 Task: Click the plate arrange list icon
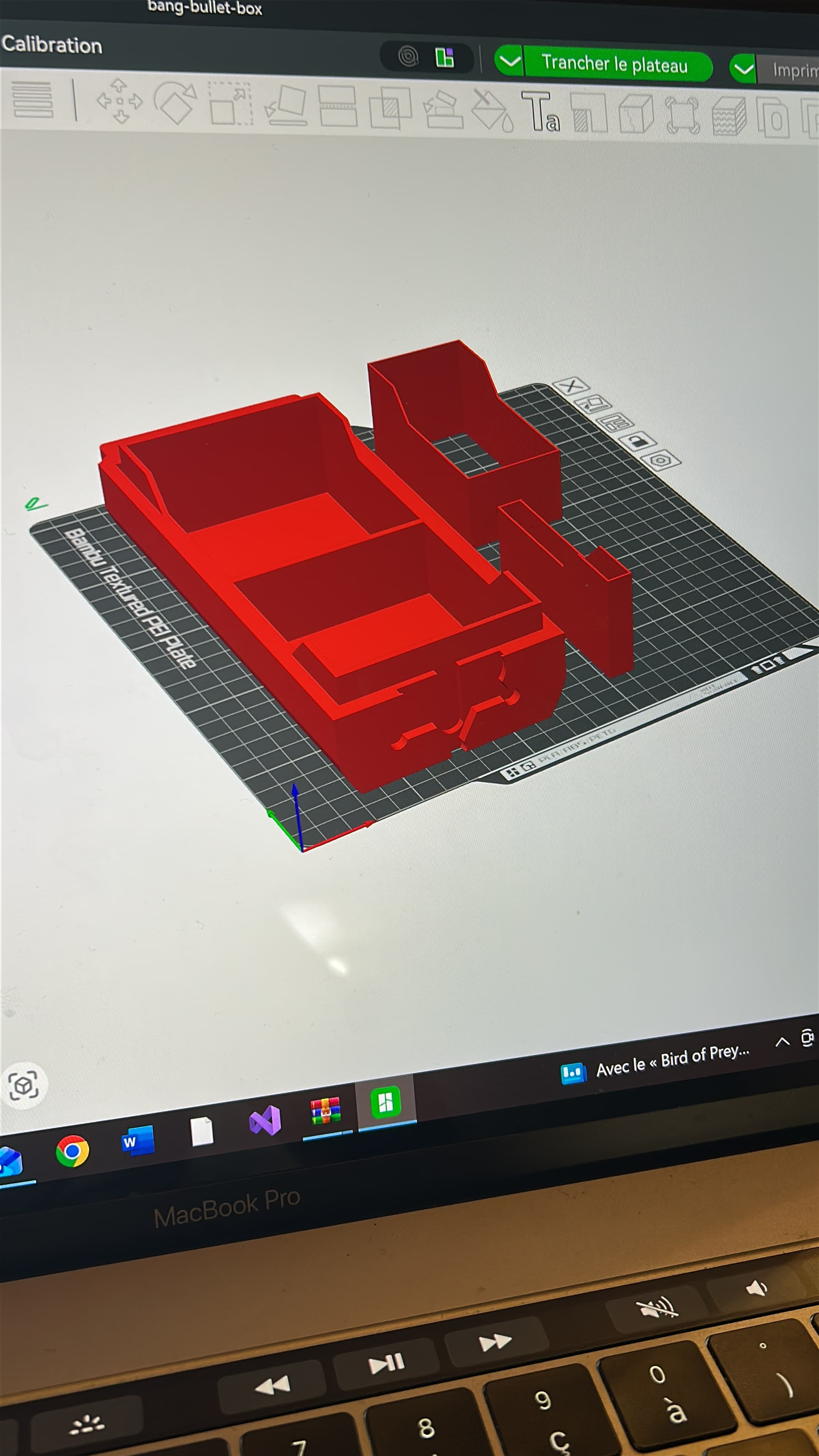(615, 422)
